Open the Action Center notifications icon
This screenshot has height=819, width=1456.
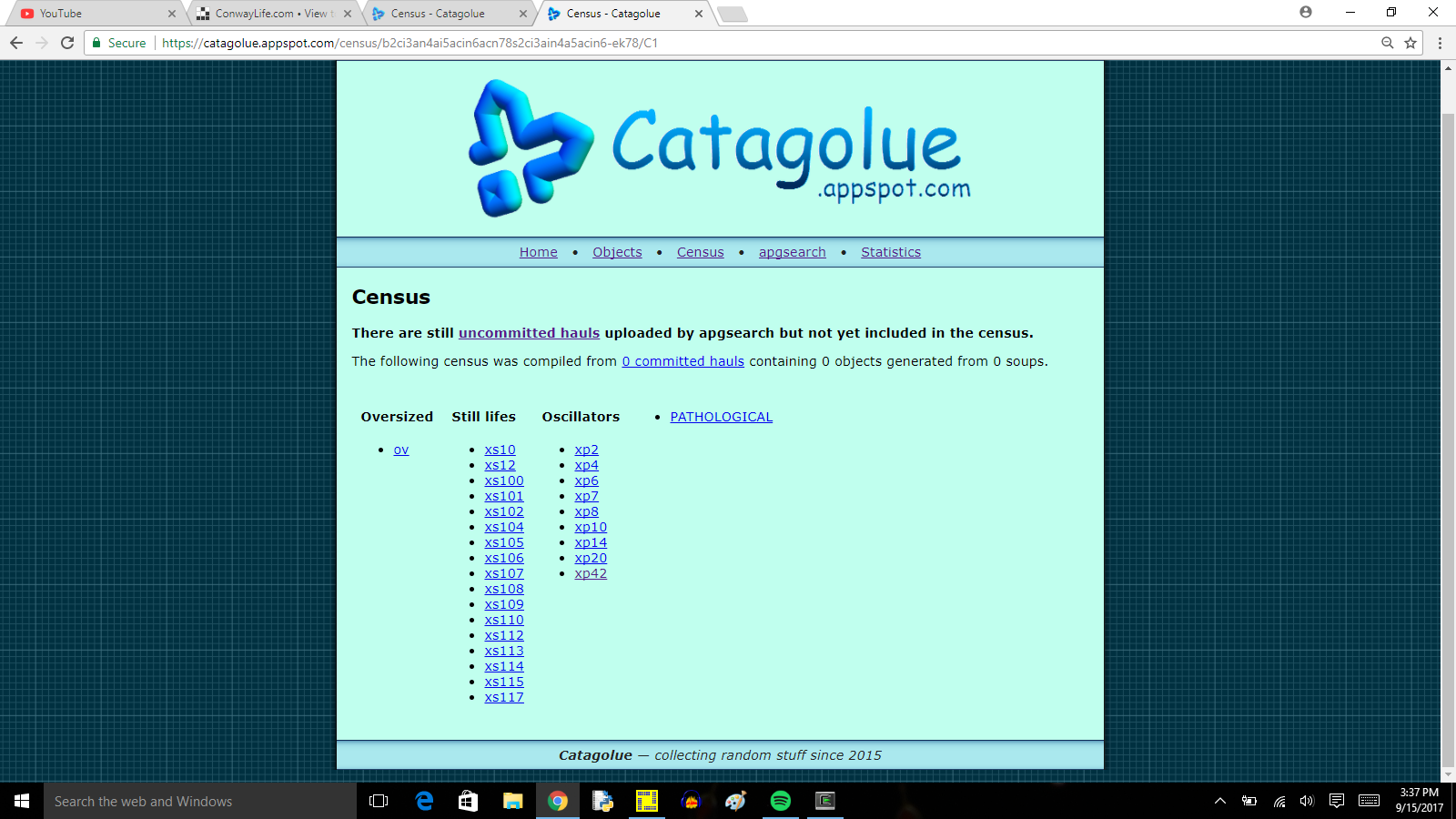pyautogui.click(x=1336, y=801)
